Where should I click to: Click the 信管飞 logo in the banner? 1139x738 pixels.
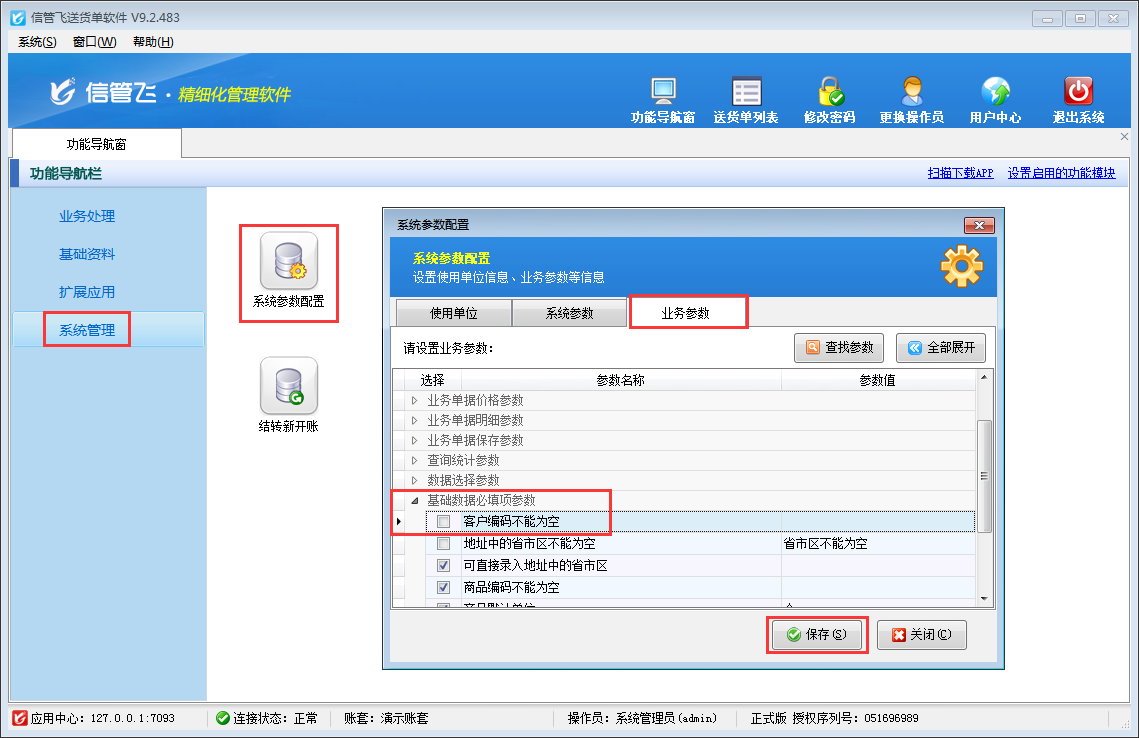tap(102, 92)
